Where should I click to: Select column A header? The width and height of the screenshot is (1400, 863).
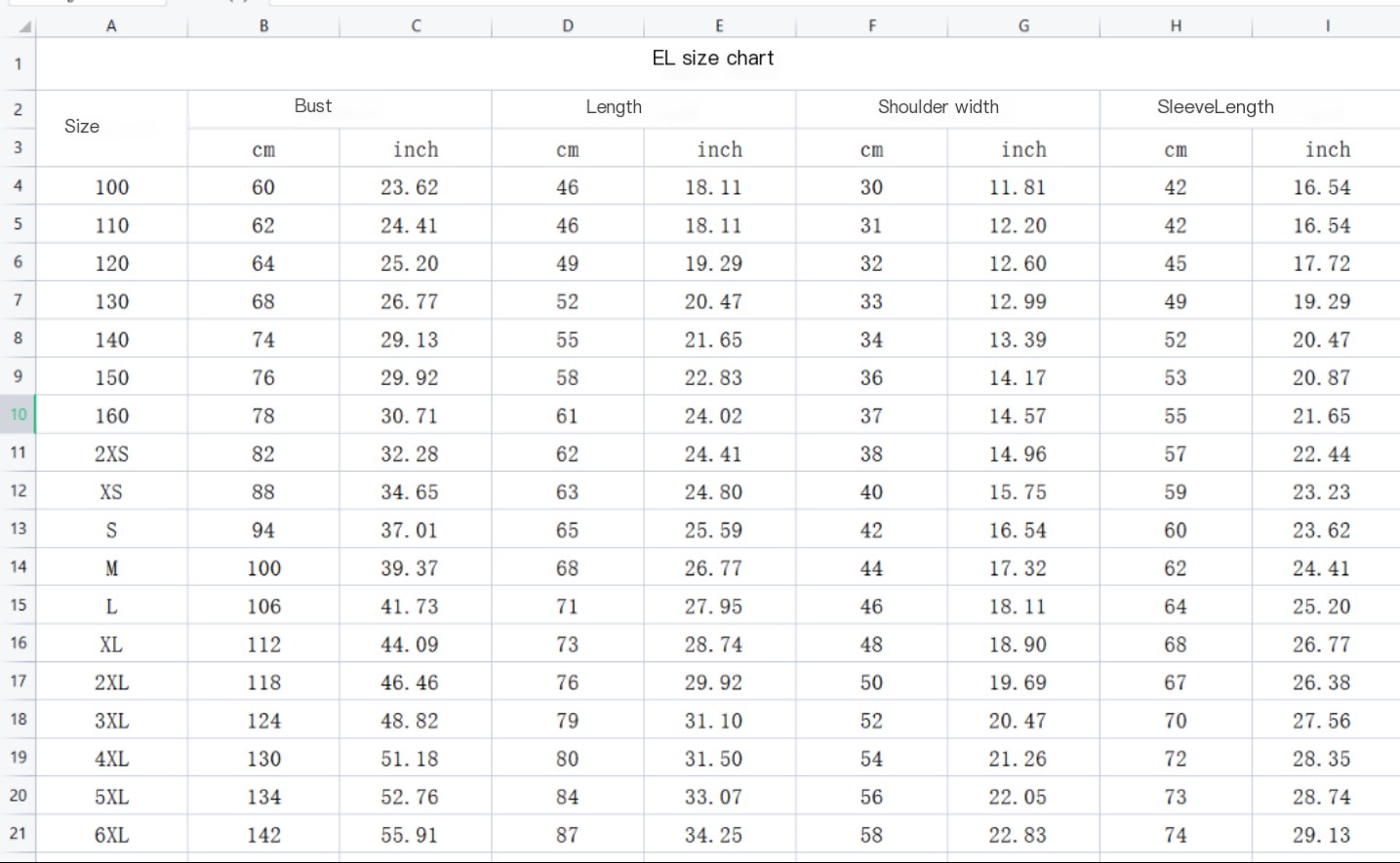pos(111,26)
